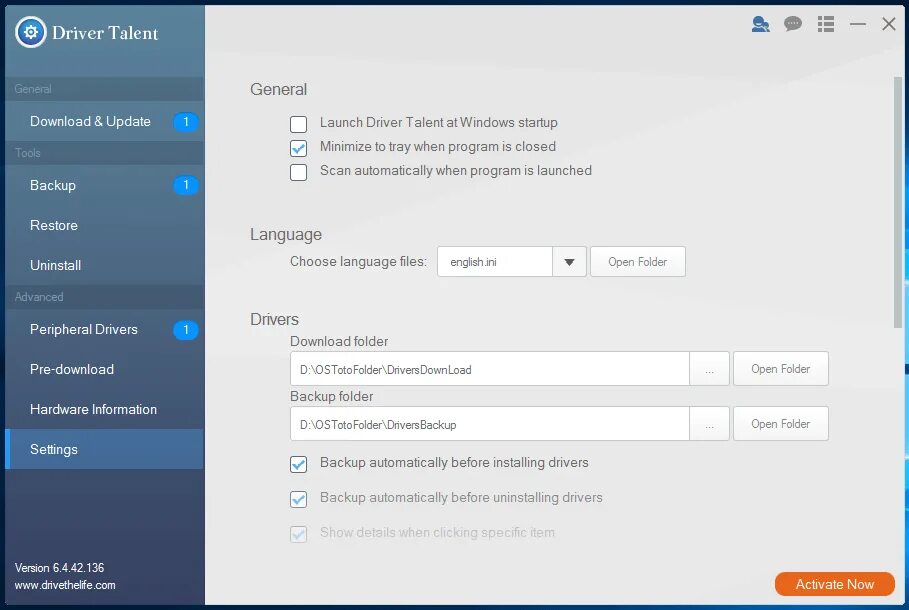Click the Download folder path field
This screenshot has height=610, width=909.
coord(490,369)
